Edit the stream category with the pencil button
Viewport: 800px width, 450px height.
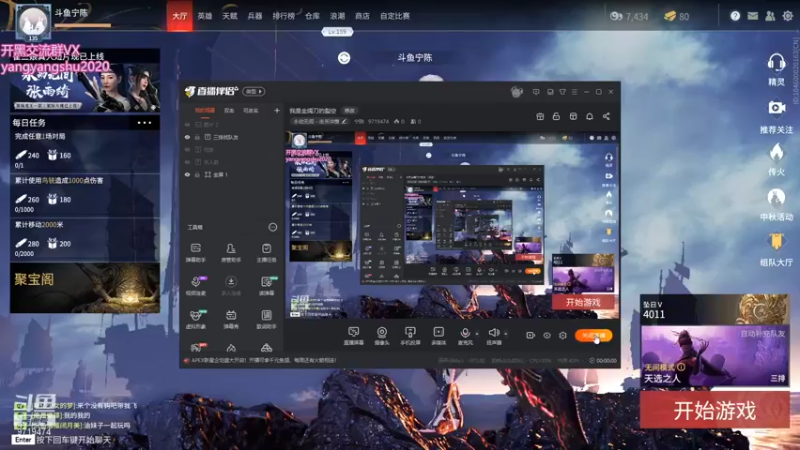point(344,121)
